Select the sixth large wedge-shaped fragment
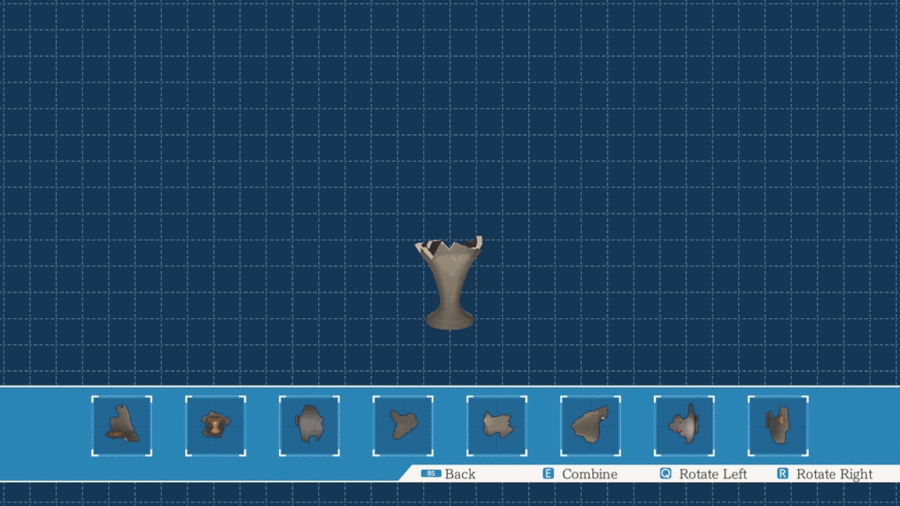Image resolution: width=900 pixels, height=506 pixels. point(591,426)
